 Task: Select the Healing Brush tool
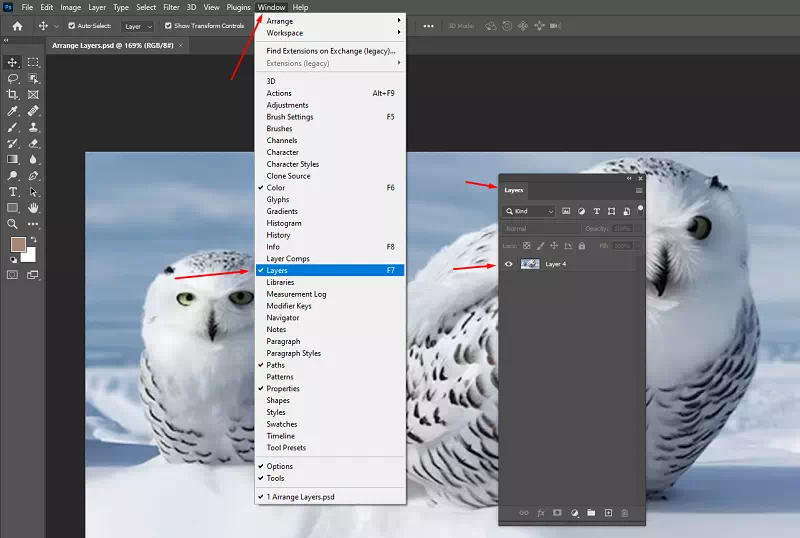point(33,111)
